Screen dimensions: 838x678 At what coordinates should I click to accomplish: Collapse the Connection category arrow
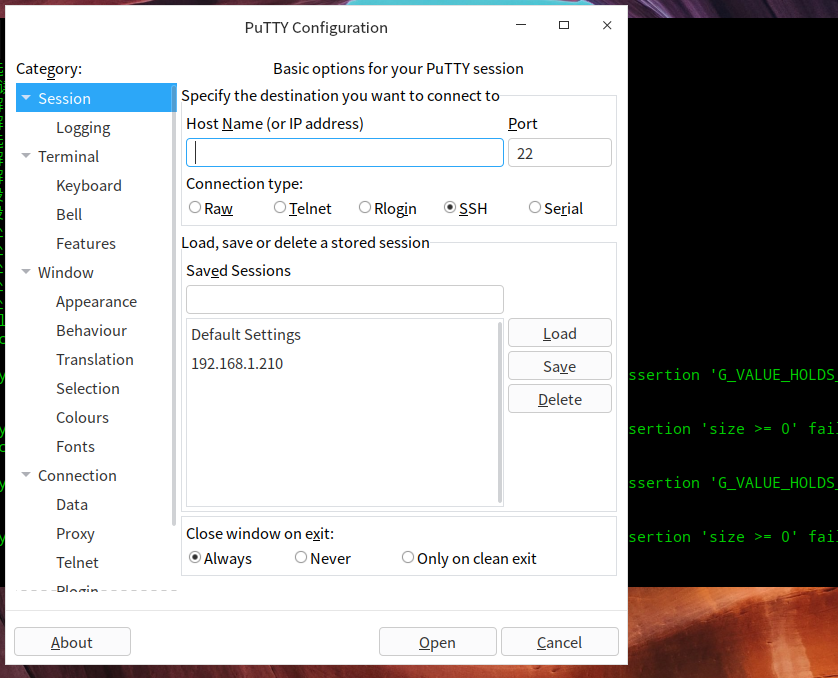coord(26,475)
